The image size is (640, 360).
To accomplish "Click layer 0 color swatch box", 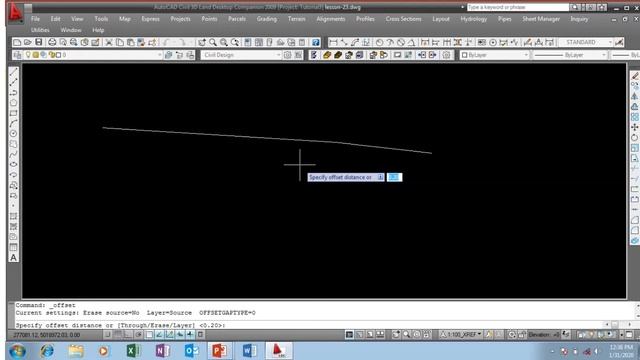I will point(58,55).
